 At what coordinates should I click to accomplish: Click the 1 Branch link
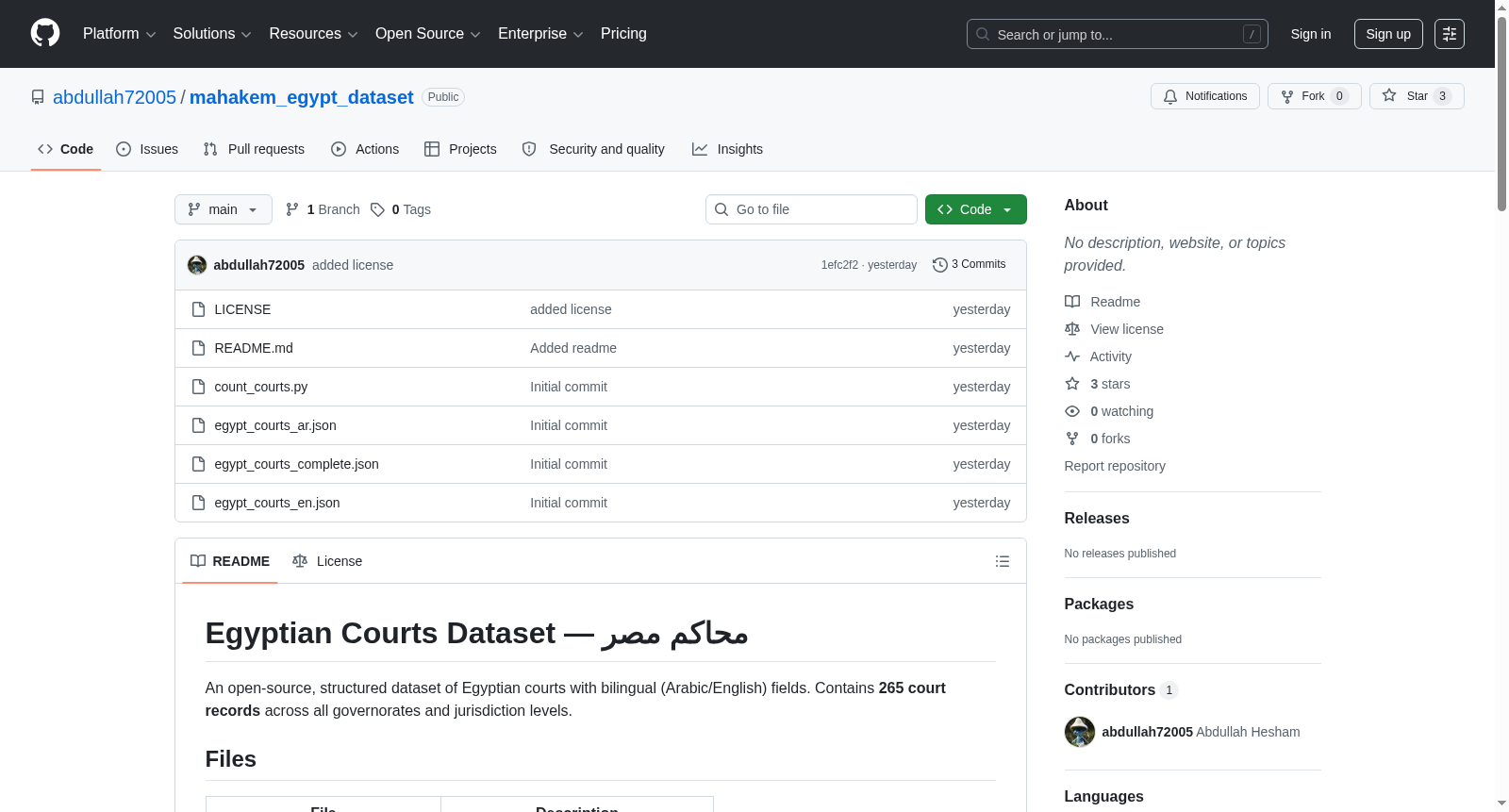tap(323, 209)
